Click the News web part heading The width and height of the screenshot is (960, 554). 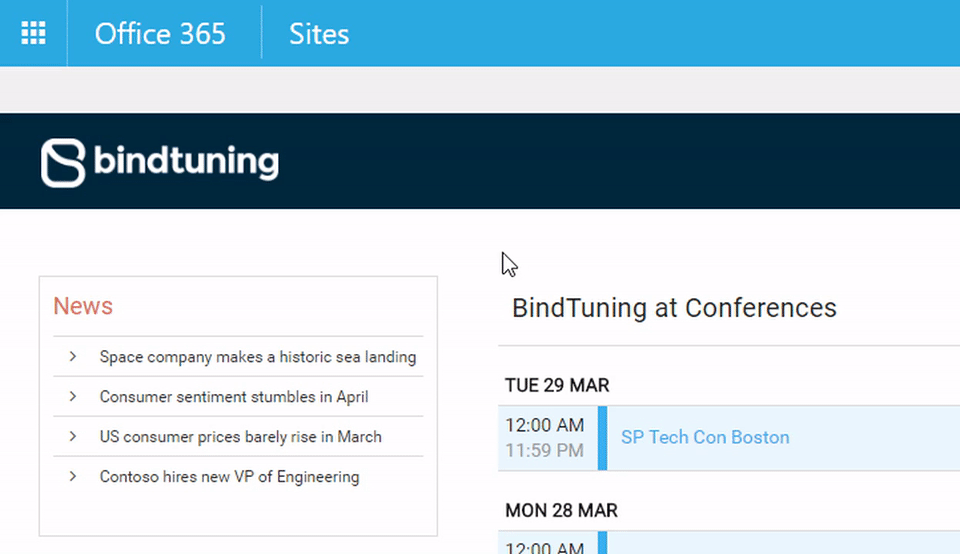click(x=83, y=306)
